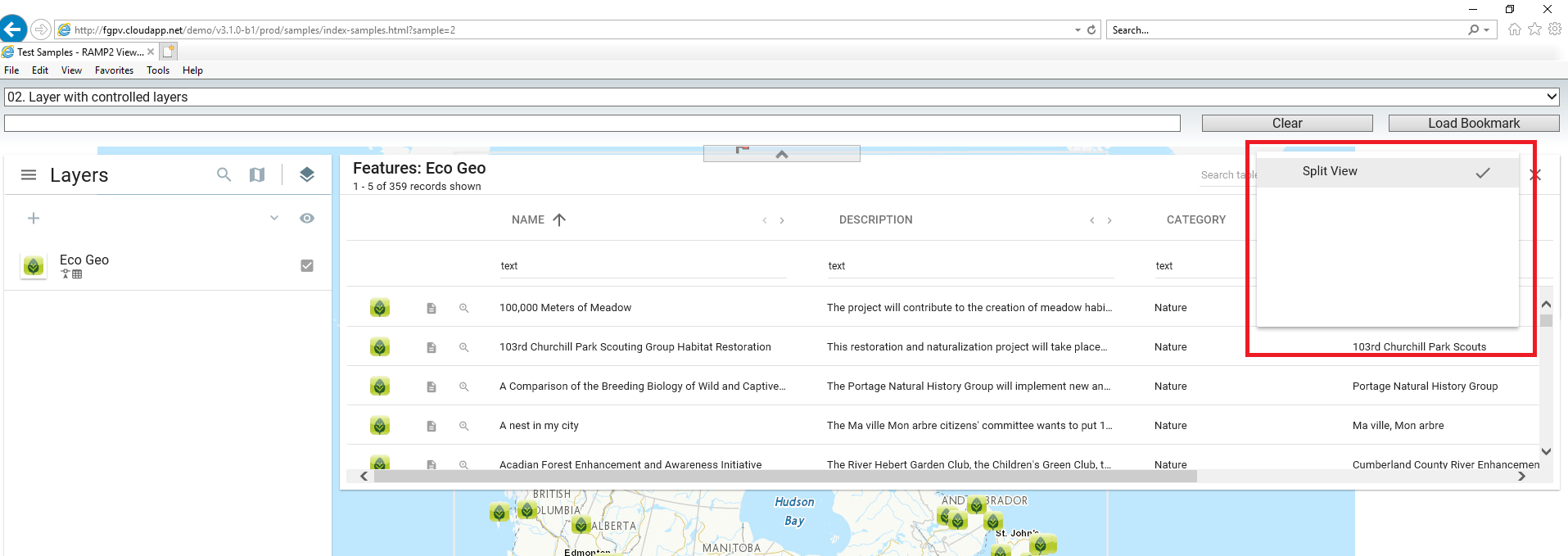This screenshot has height=556, width=1568.
Task: Click the Load Bookmark button
Action: click(1474, 123)
